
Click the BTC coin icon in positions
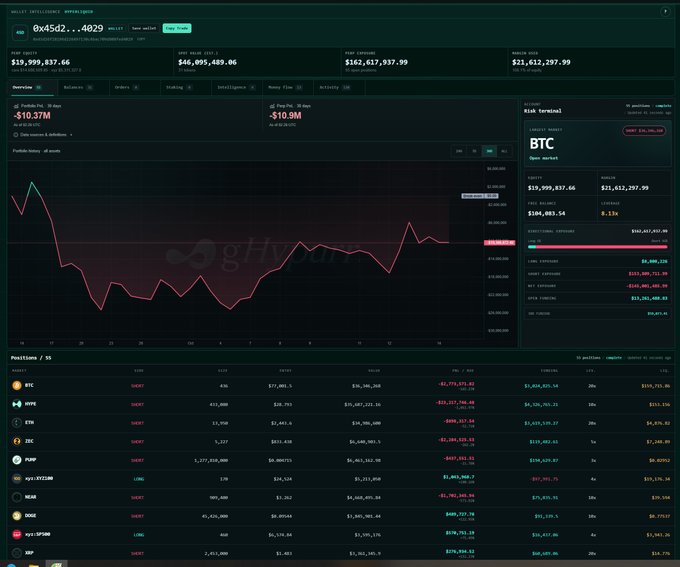tap(17, 385)
